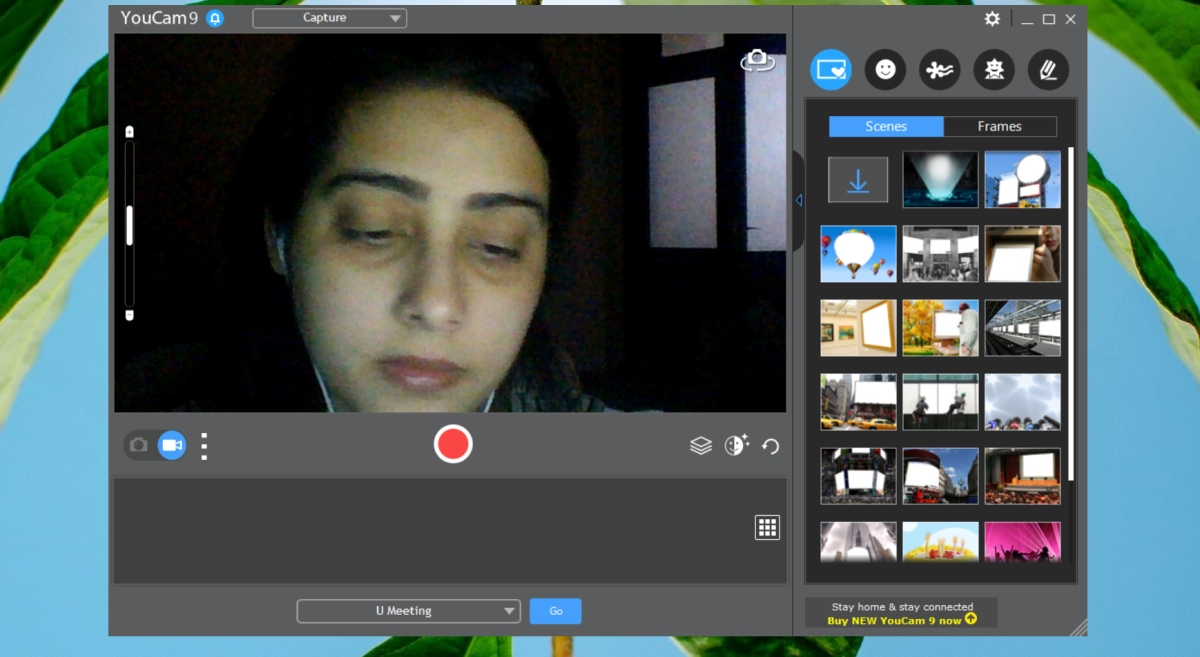Open the YouCam notification bell

coord(215,18)
